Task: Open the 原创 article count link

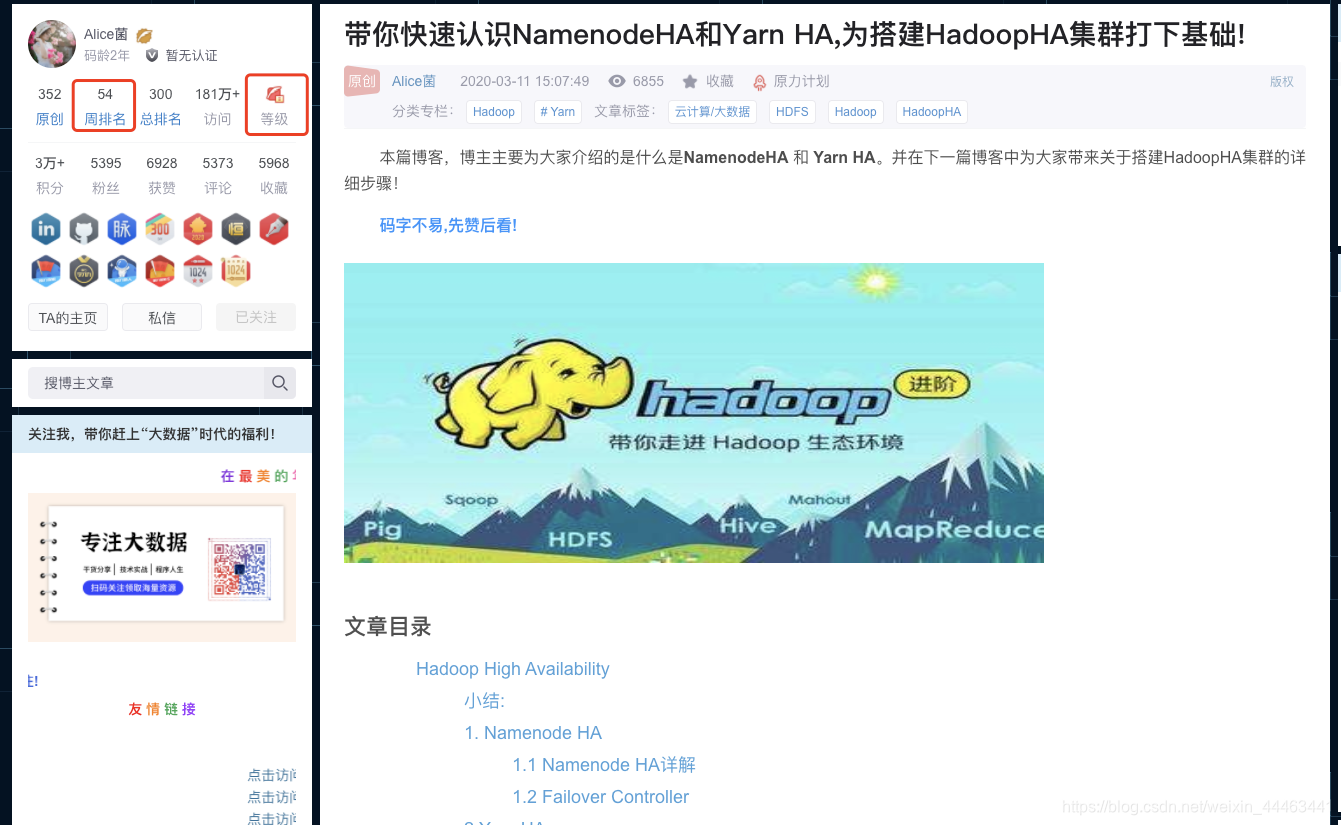Action: click(50, 119)
